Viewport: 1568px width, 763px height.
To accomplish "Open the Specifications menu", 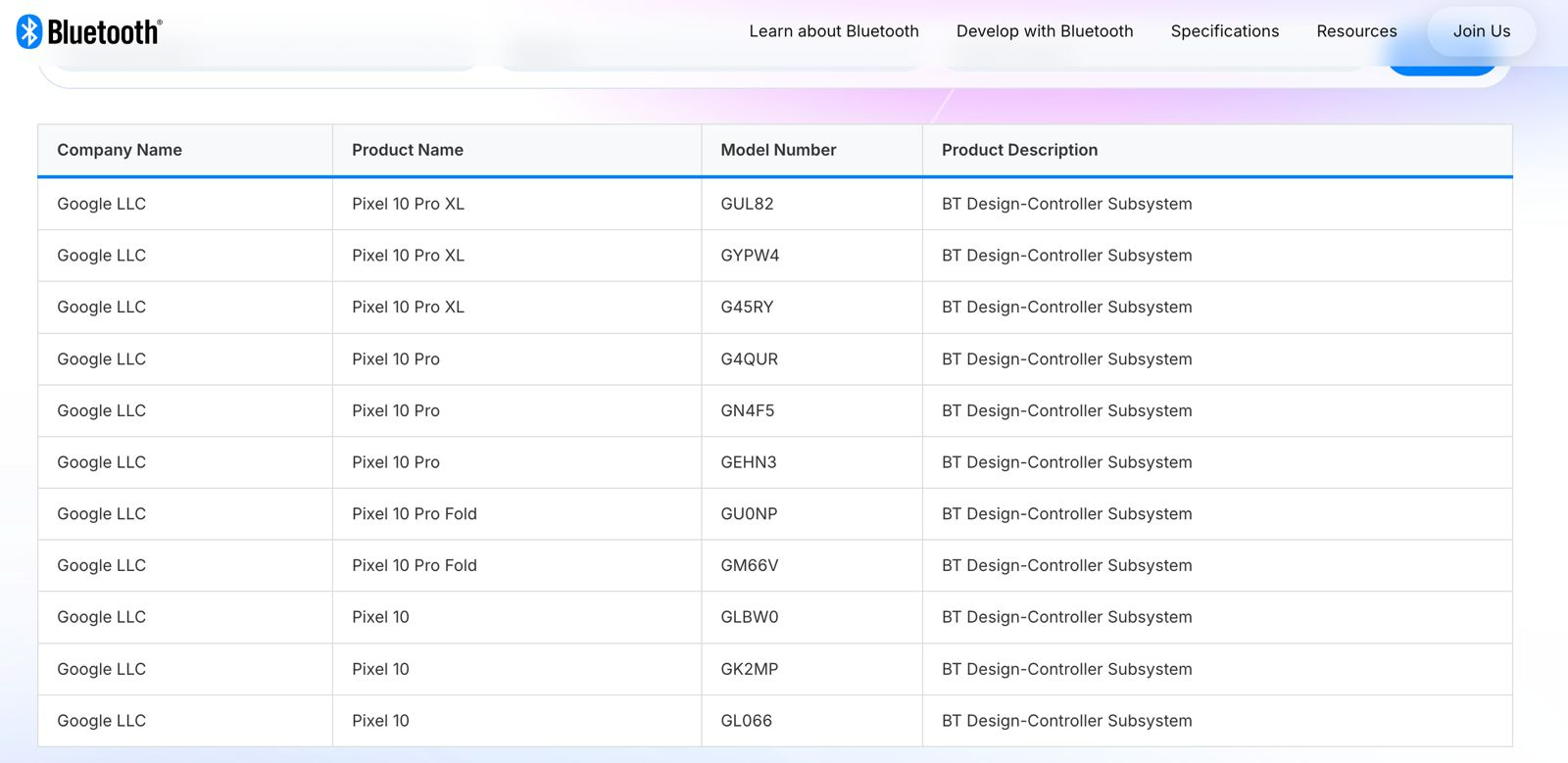I will (x=1225, y=31).
